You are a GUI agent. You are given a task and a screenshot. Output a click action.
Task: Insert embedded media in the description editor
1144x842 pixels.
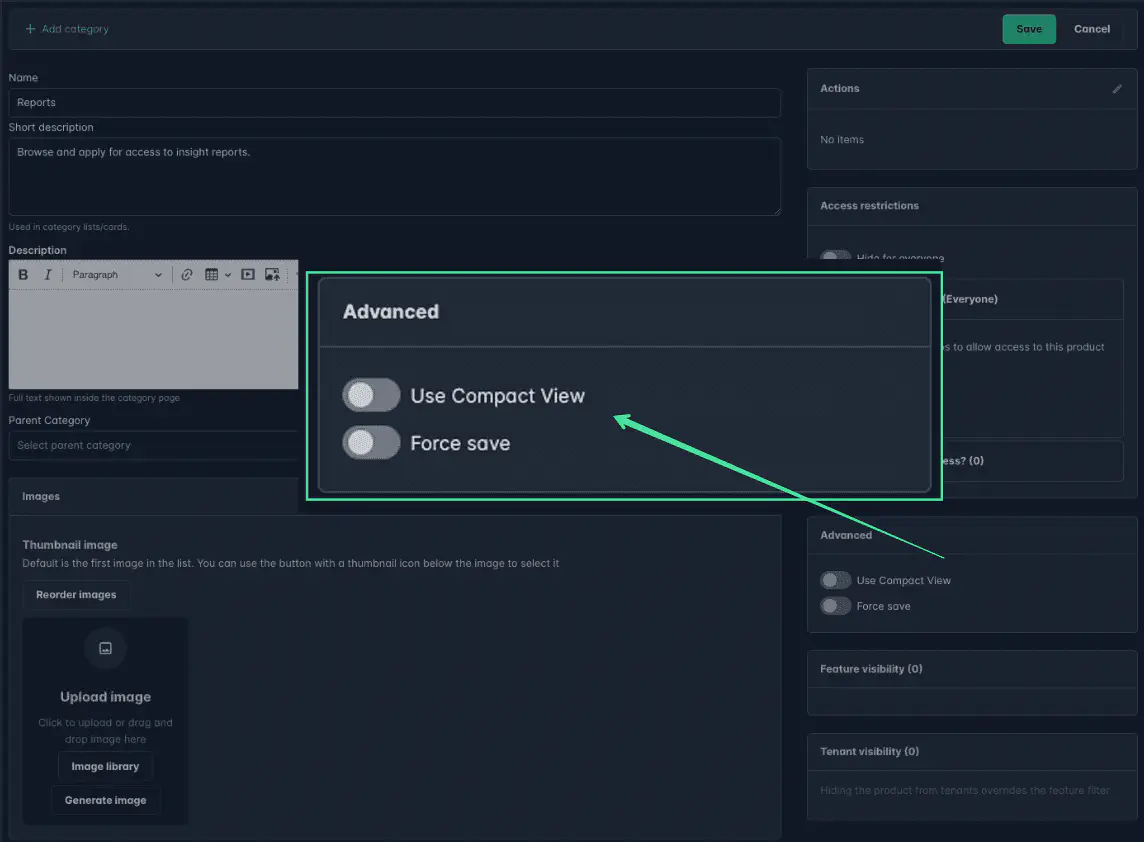tap(248, 274)
